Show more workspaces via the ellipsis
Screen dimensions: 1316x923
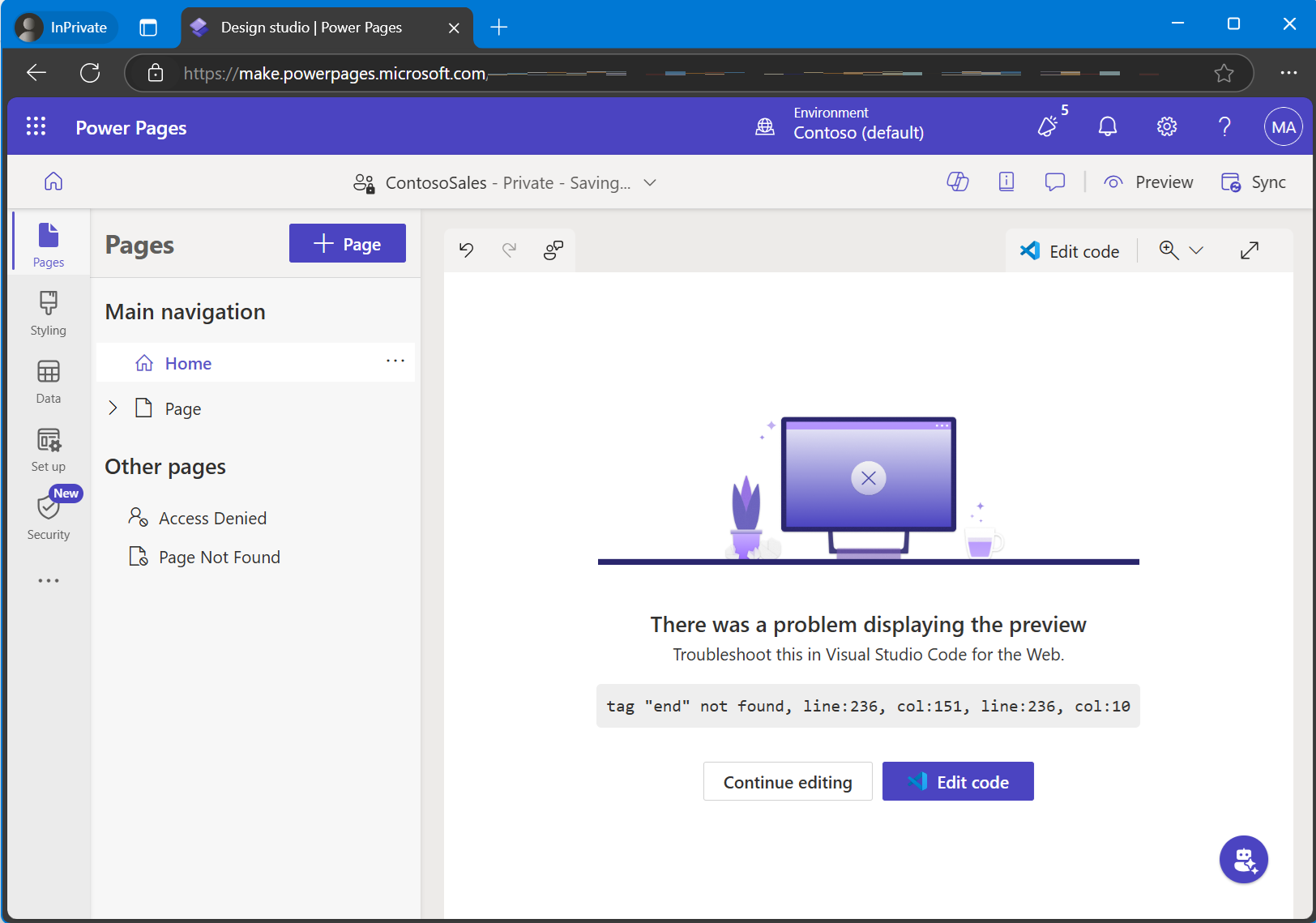pyautogui.click(x=49, y=581)
